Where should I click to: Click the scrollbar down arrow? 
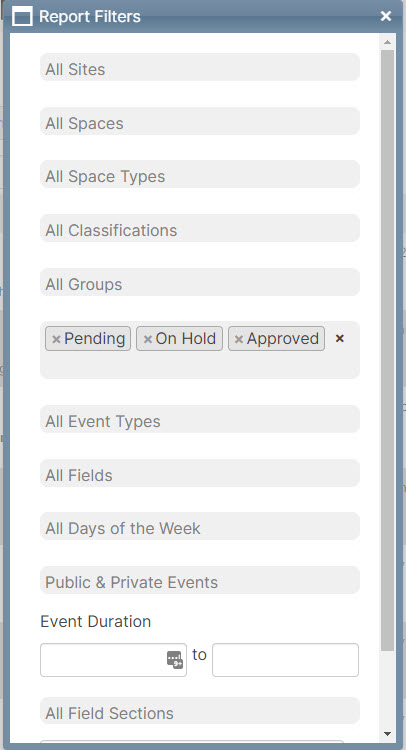(x=387, y=733)
